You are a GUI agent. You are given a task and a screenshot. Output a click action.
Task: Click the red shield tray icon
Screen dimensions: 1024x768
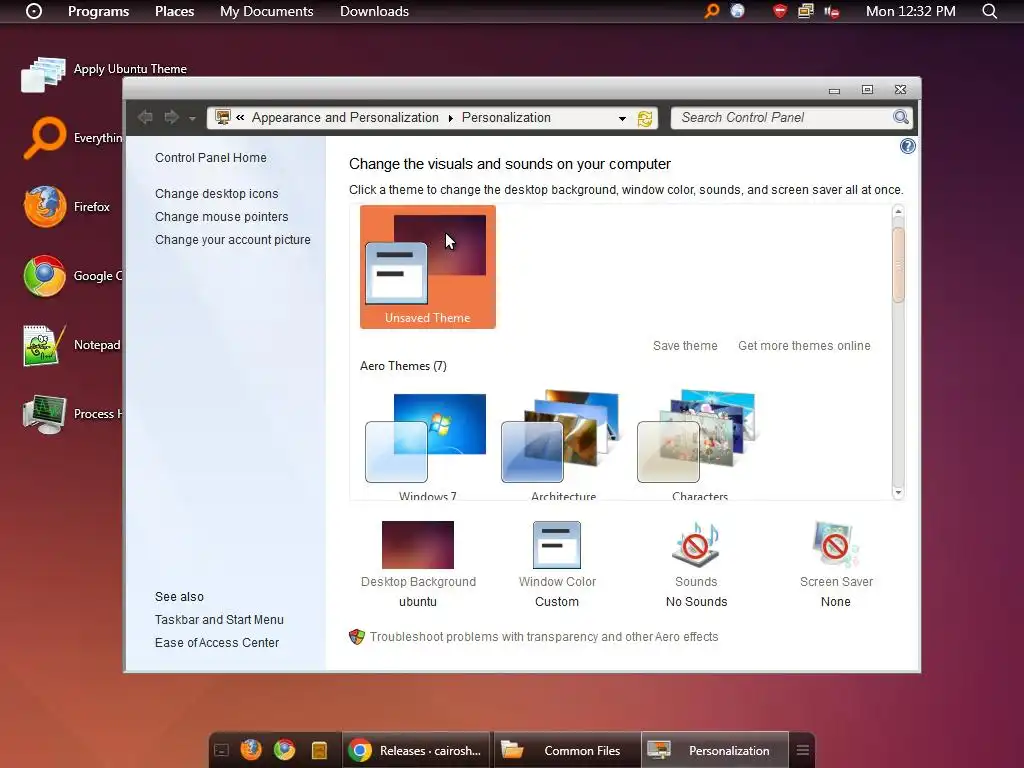pyautogui.click(x=780, y=11)
